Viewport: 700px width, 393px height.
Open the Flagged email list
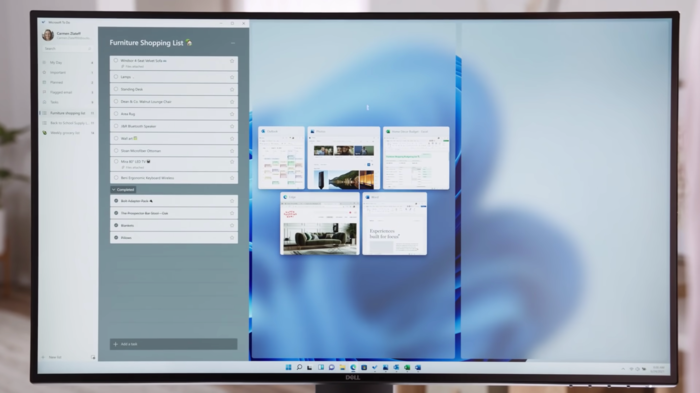68,92
